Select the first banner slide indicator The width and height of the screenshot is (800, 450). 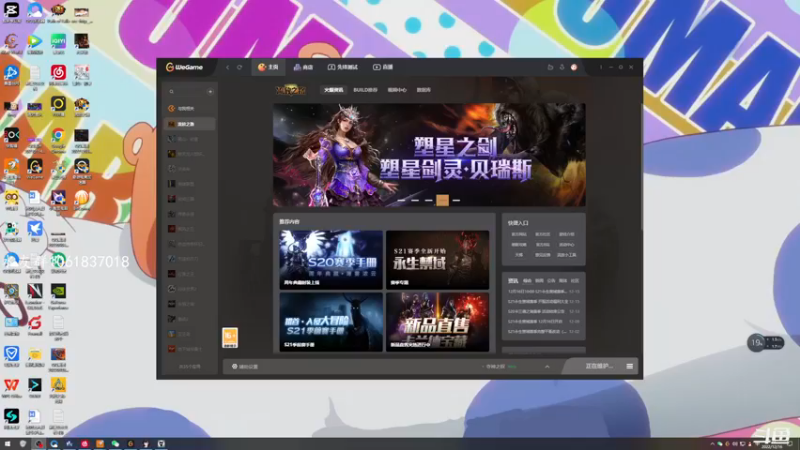[402, 201]
